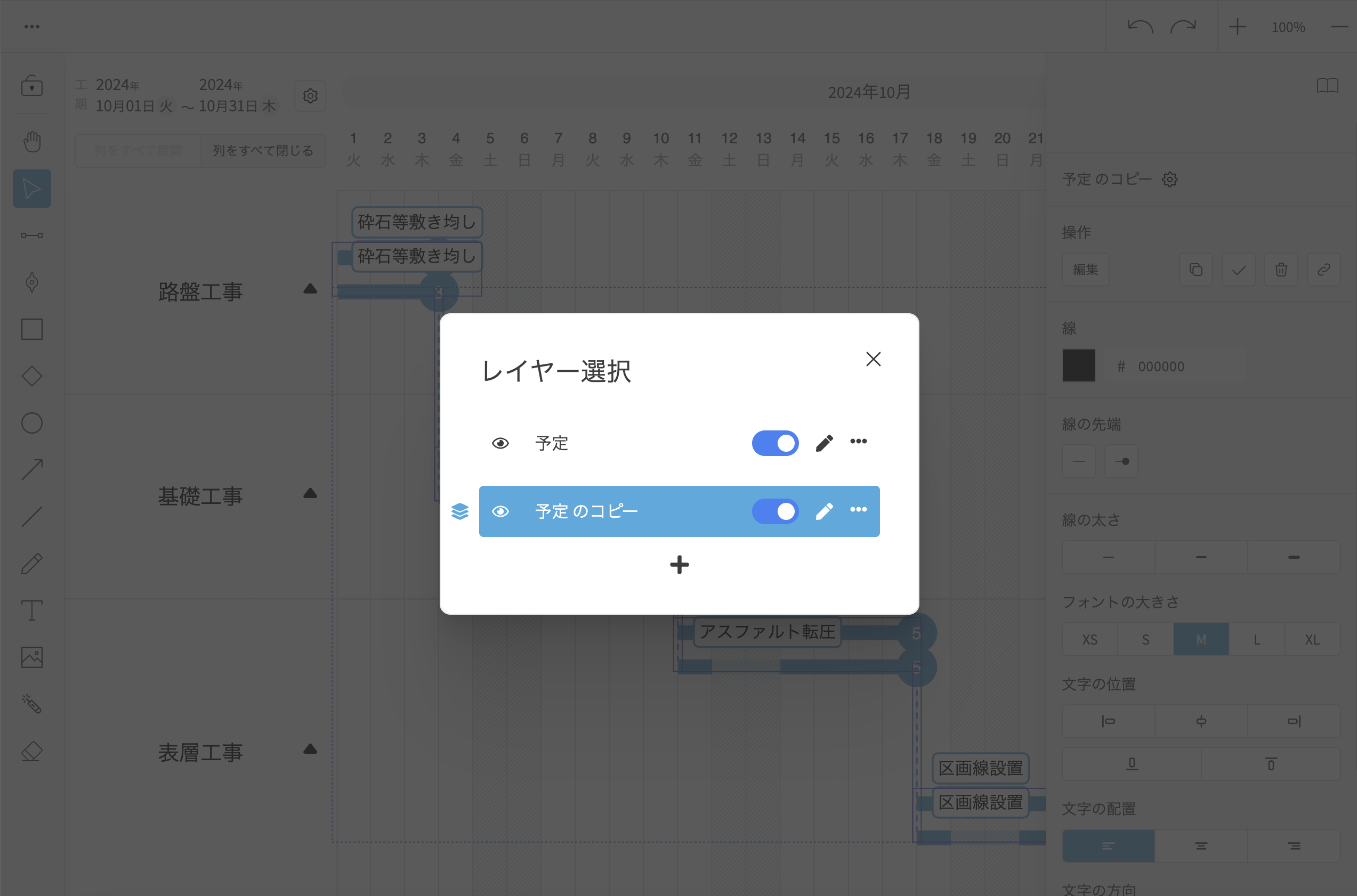Collapse the 基礎工事 section triangle

click(310, 493)
